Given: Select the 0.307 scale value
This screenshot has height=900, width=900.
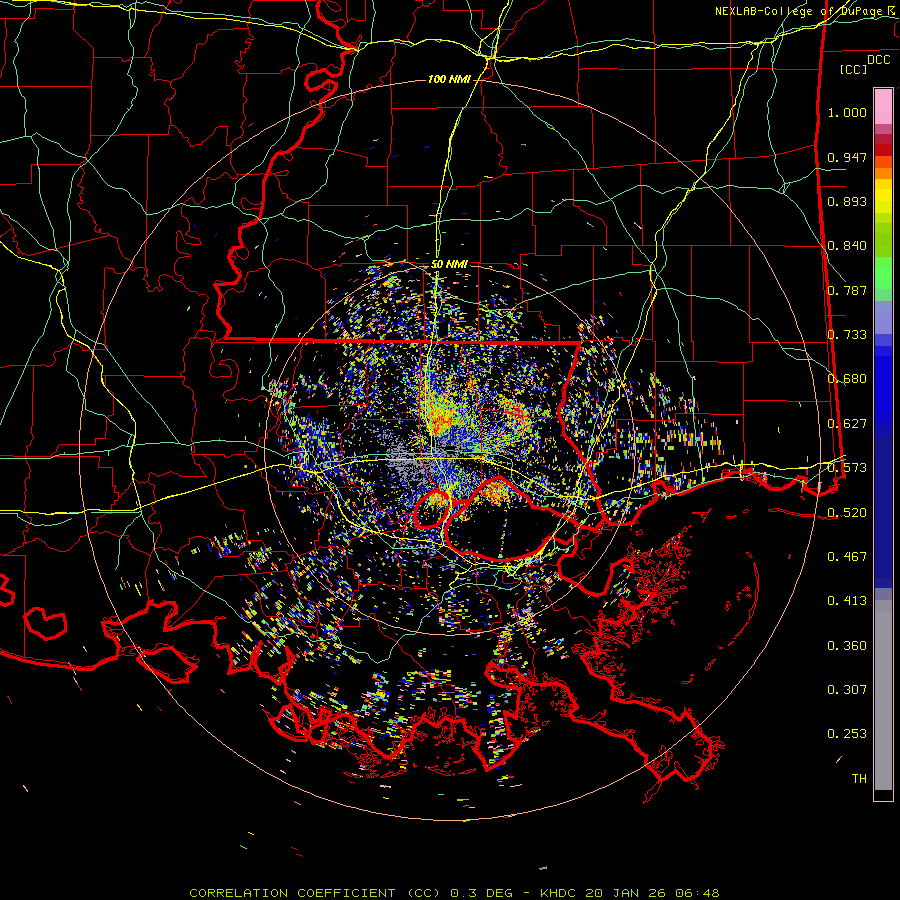Looking at the screenshot, I should tap(847, 690).
